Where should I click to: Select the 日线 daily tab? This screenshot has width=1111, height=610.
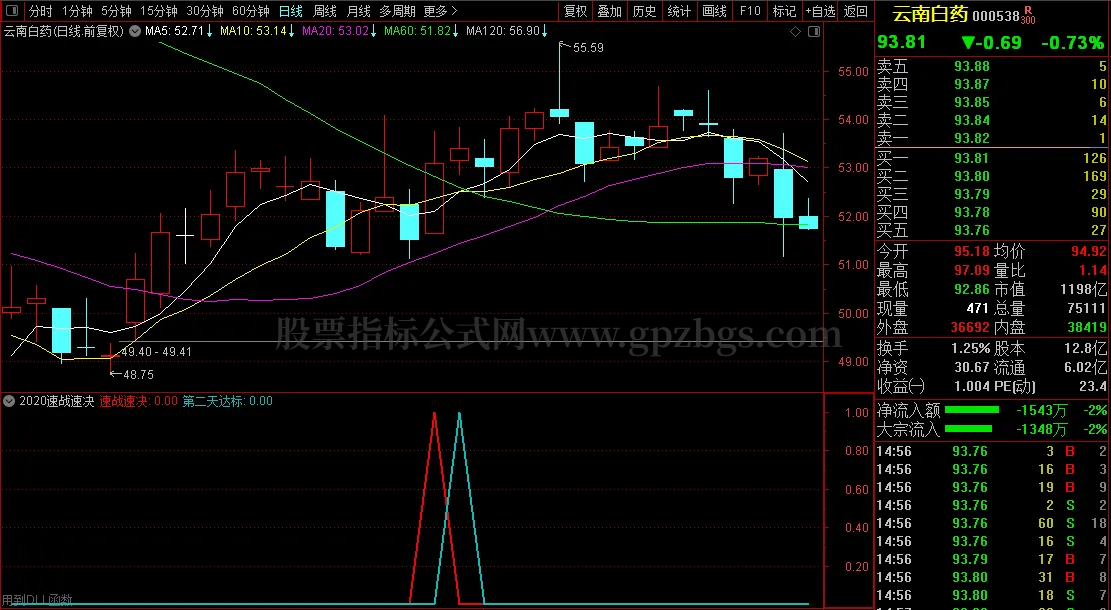[291, 11]
